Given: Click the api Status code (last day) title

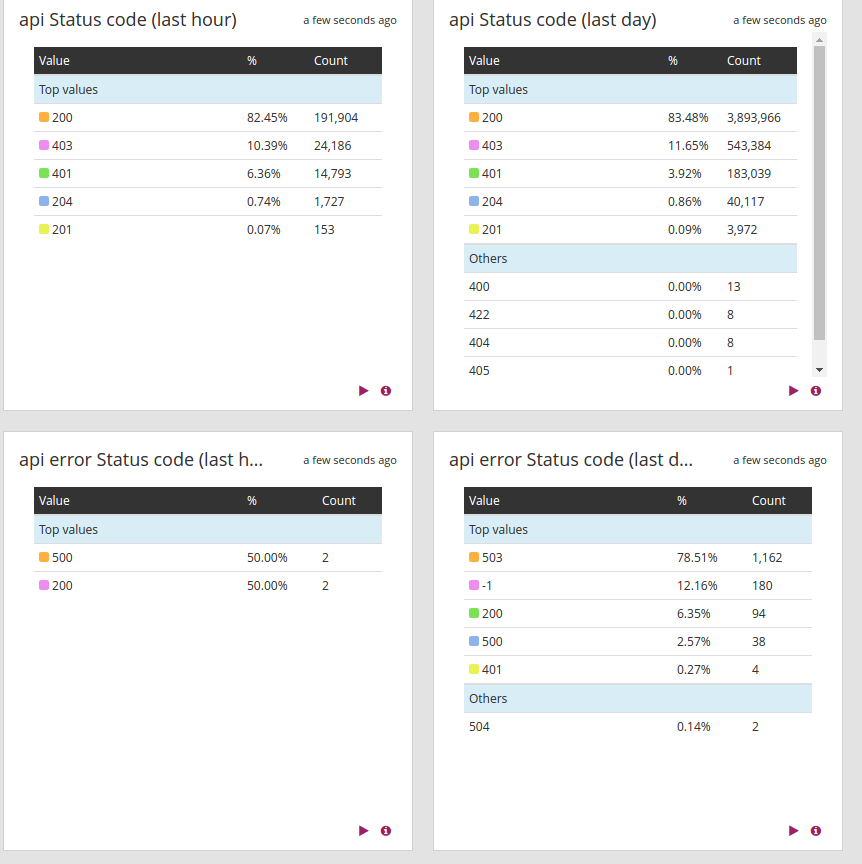Looking at the screenshot, I should point(552,20).
